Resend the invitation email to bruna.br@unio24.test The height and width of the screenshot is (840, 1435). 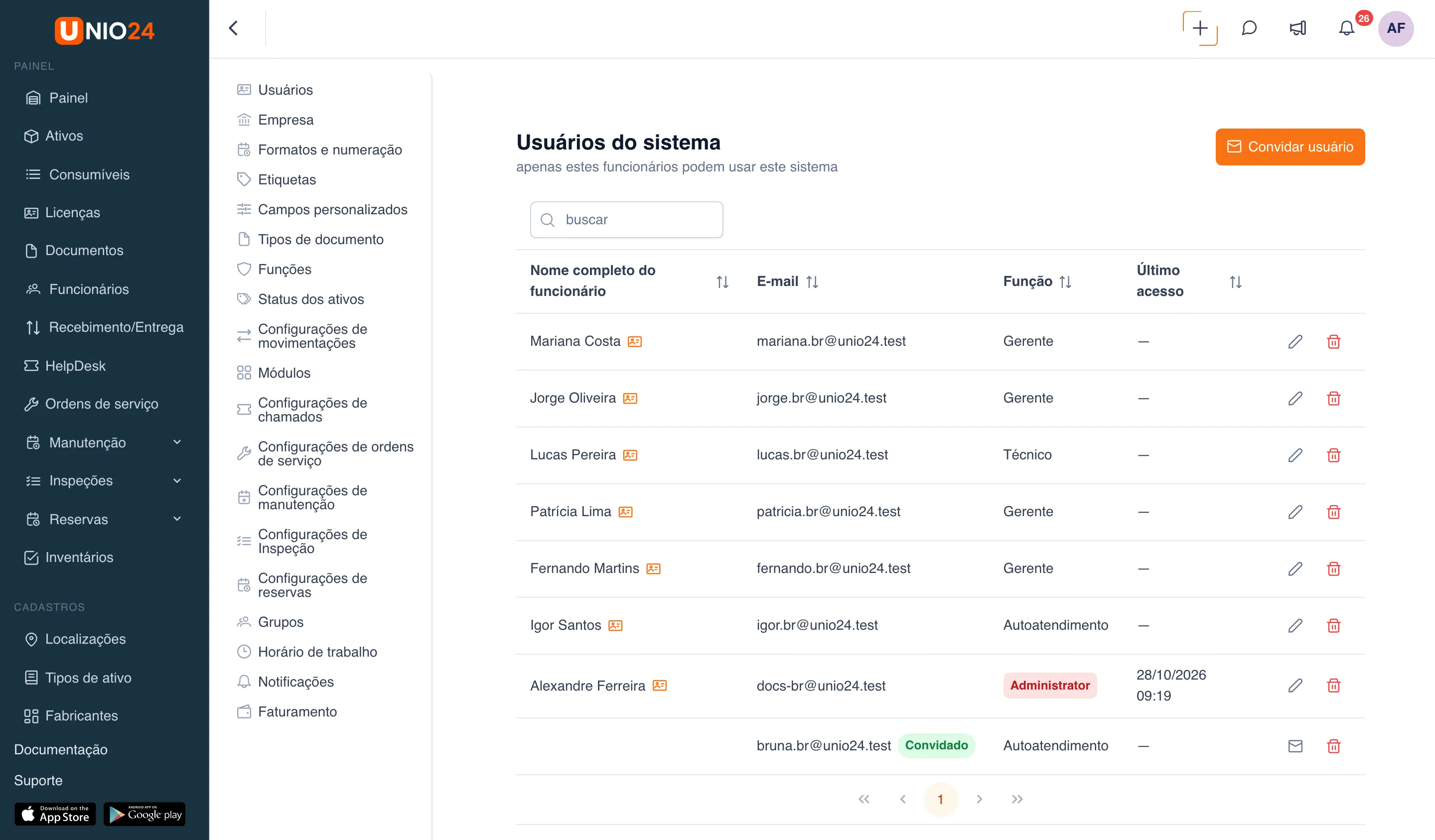click(x=1295, y=745)
